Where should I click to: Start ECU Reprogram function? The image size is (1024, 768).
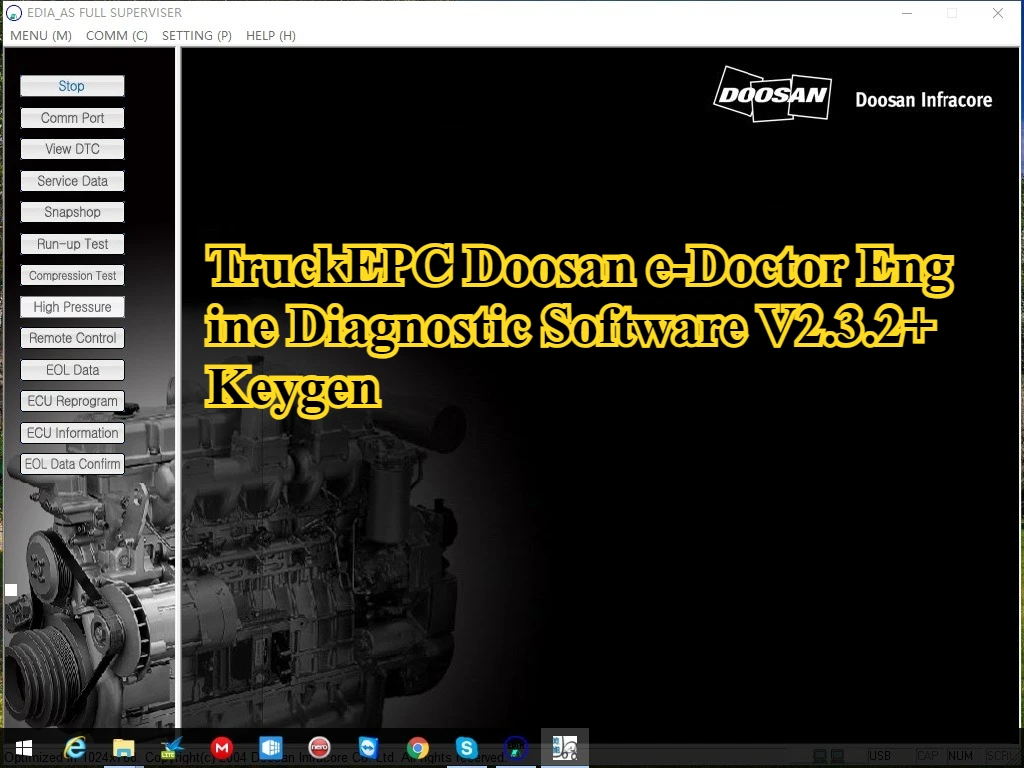72,401
